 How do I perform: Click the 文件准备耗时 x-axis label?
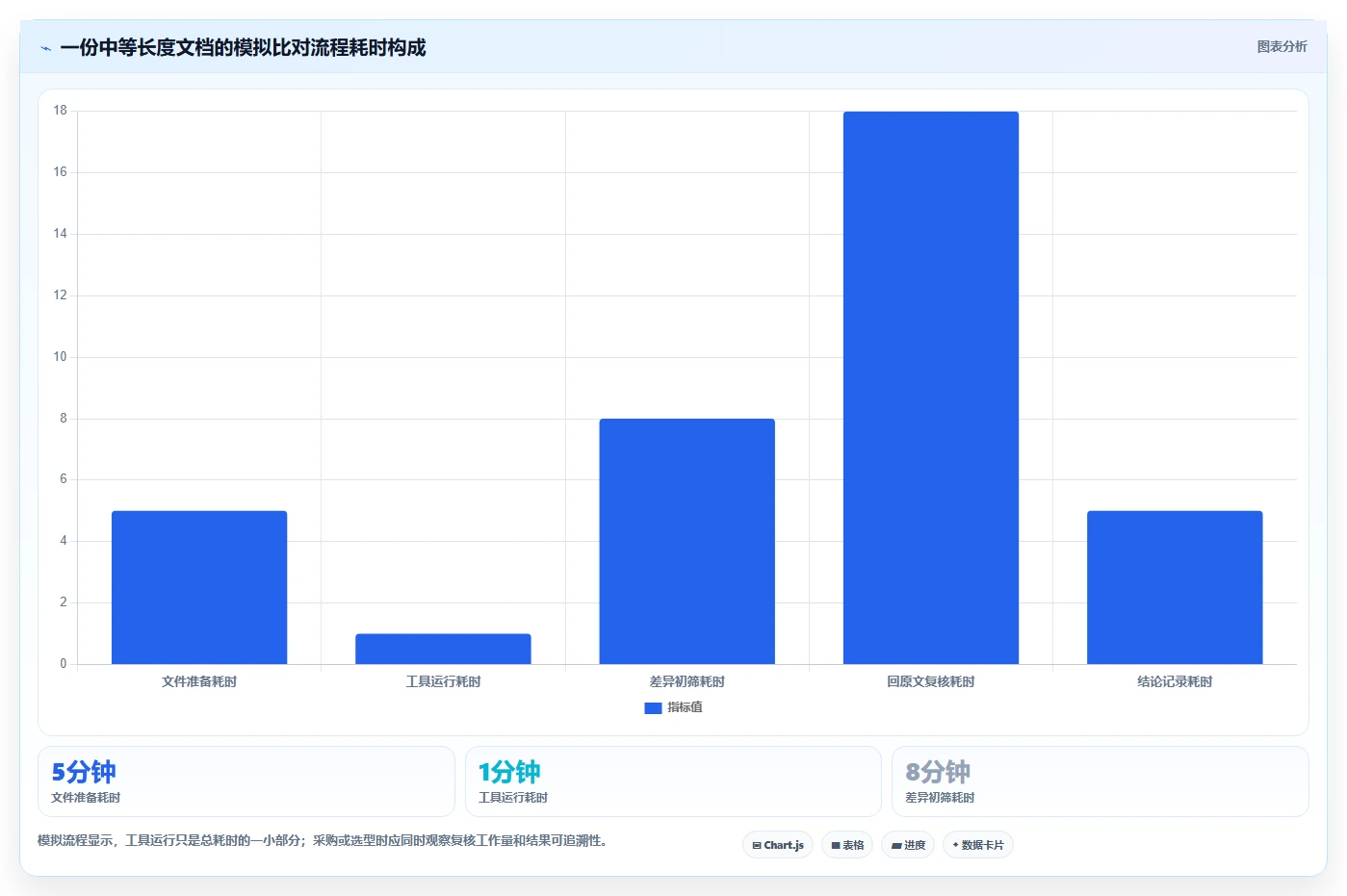click(199, 681)
